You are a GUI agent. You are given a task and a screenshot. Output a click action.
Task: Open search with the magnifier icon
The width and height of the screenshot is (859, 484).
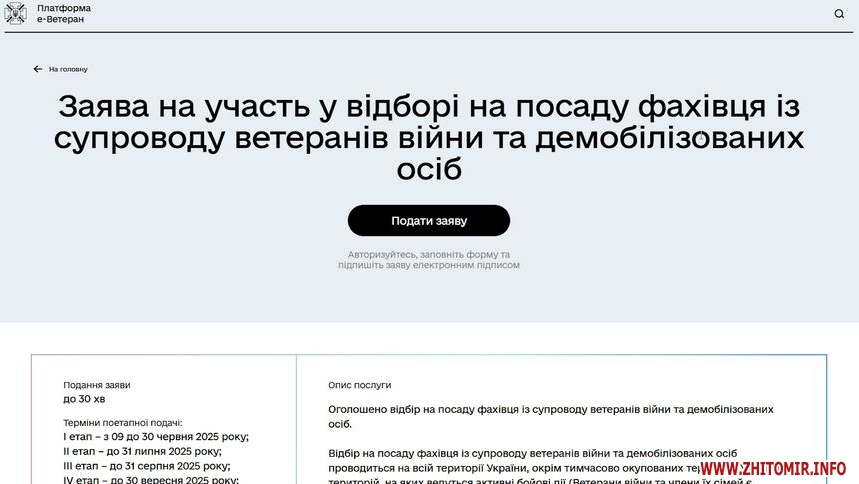[839, 14]
